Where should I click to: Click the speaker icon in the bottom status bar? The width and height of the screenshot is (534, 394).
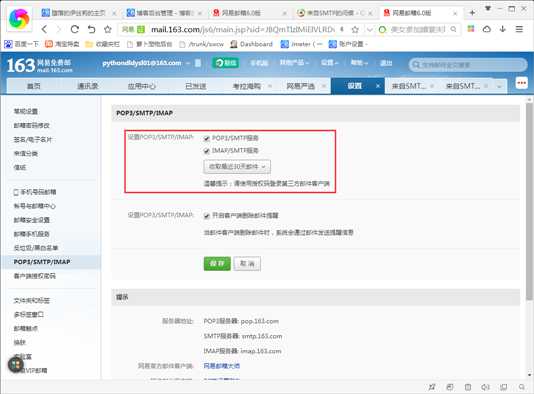point(485,387)
